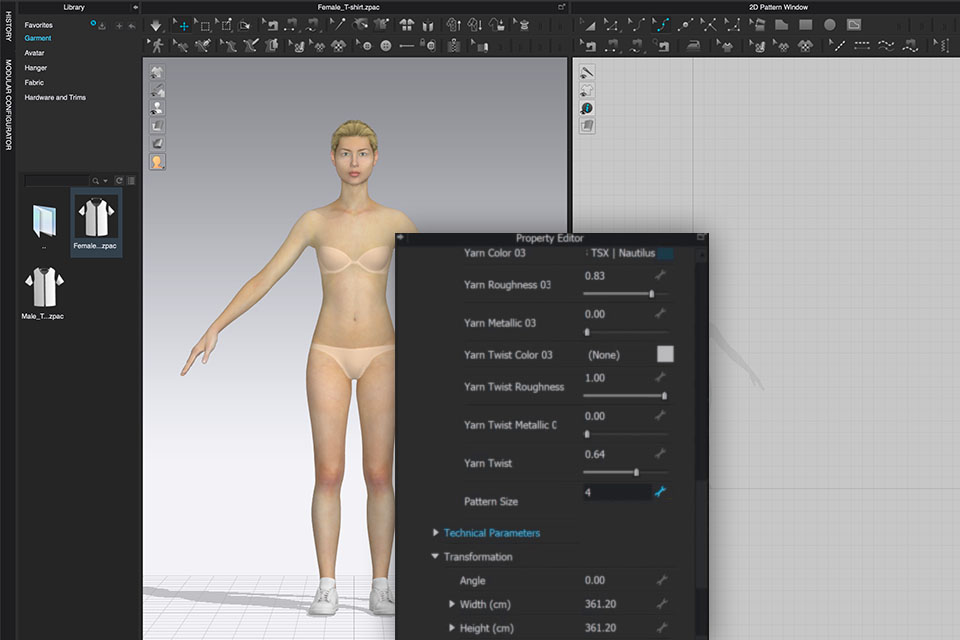Click the walking avatar motion icon
Screen dimensions: 960x640
coord(157,45)
